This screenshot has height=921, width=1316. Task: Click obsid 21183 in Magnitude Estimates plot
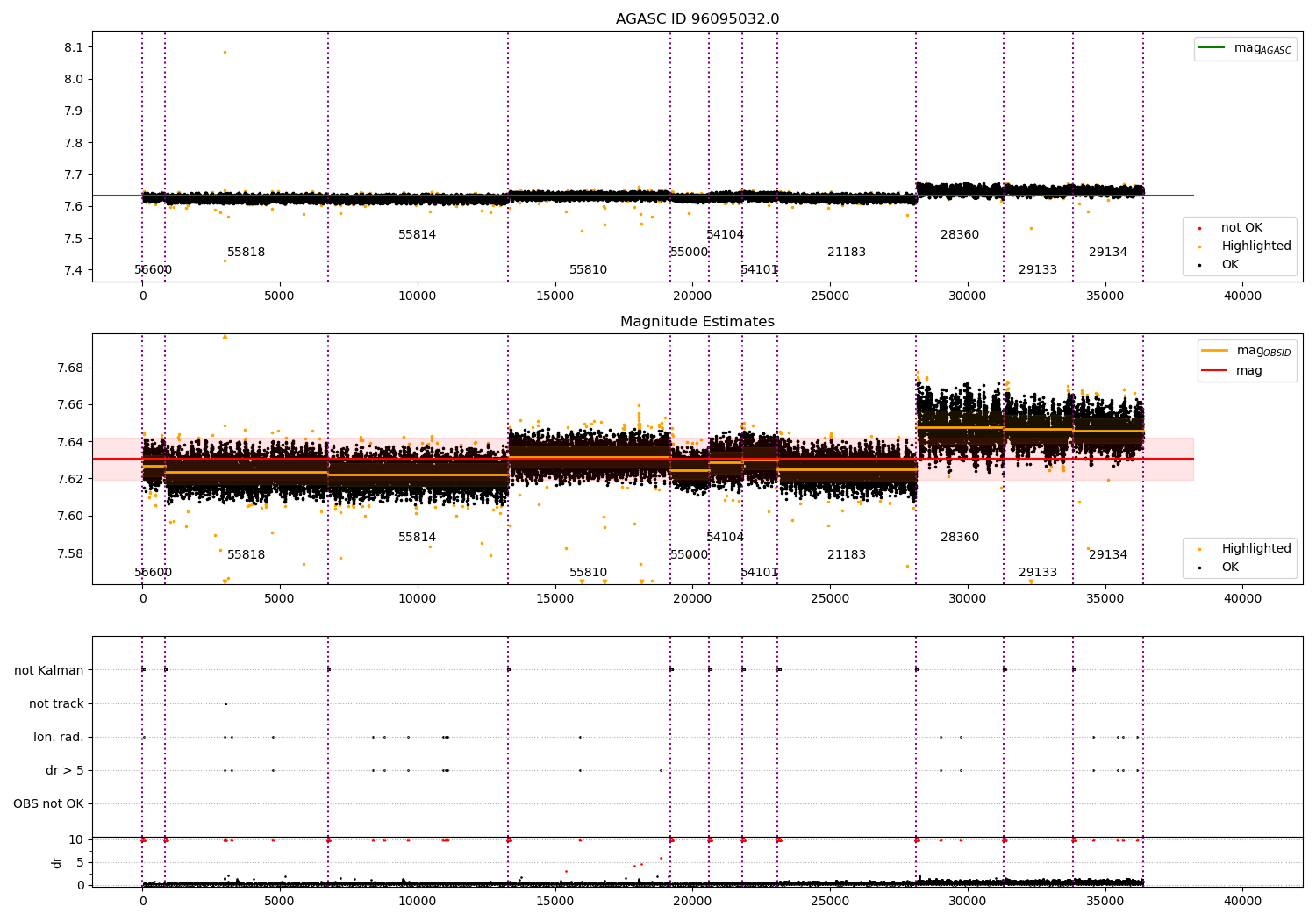pos(847,555)
